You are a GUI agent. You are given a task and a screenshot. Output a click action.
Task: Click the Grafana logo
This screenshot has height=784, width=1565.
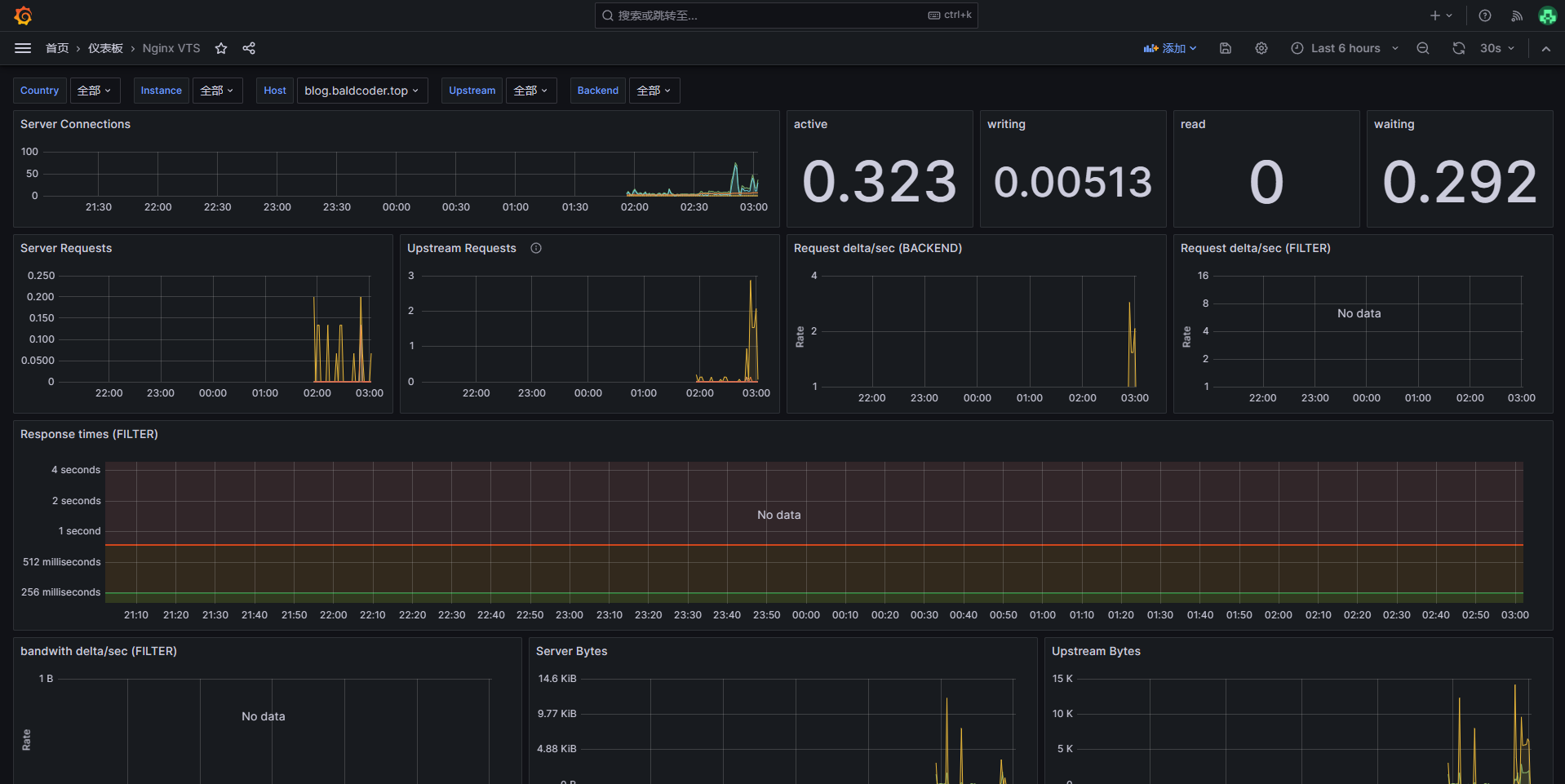(x=22, y=15)
